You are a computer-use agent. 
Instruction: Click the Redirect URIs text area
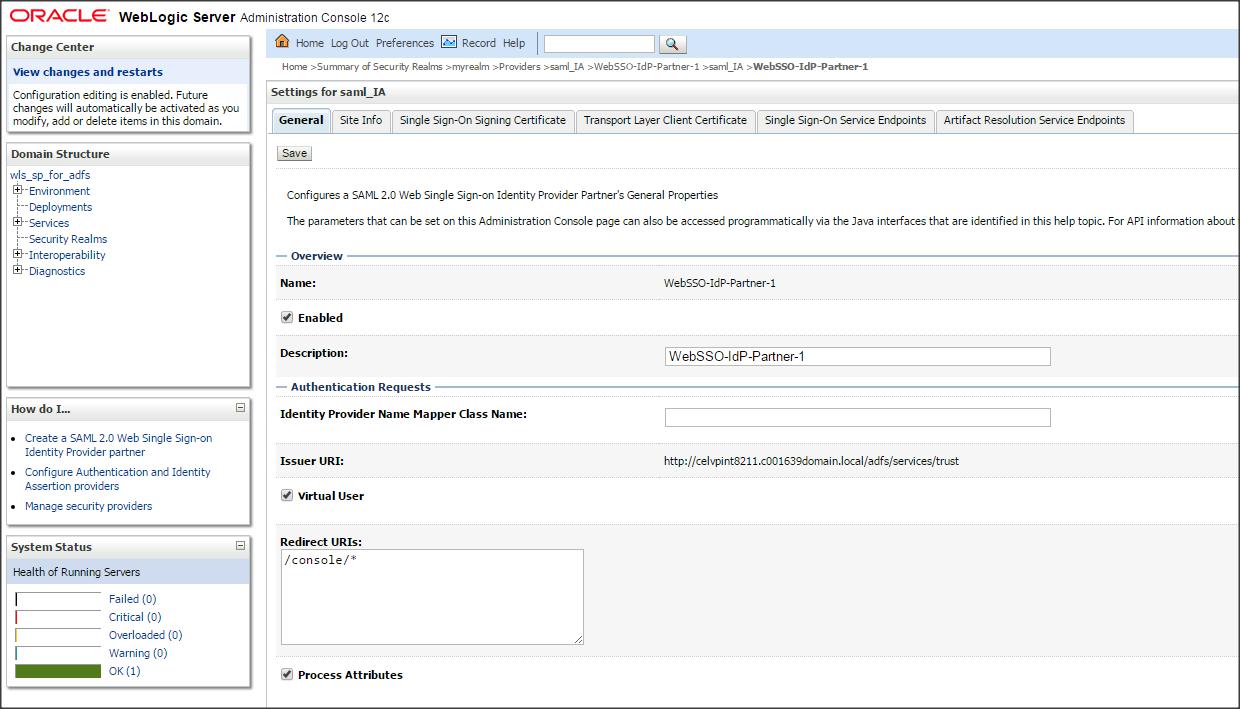pos(432,596)
